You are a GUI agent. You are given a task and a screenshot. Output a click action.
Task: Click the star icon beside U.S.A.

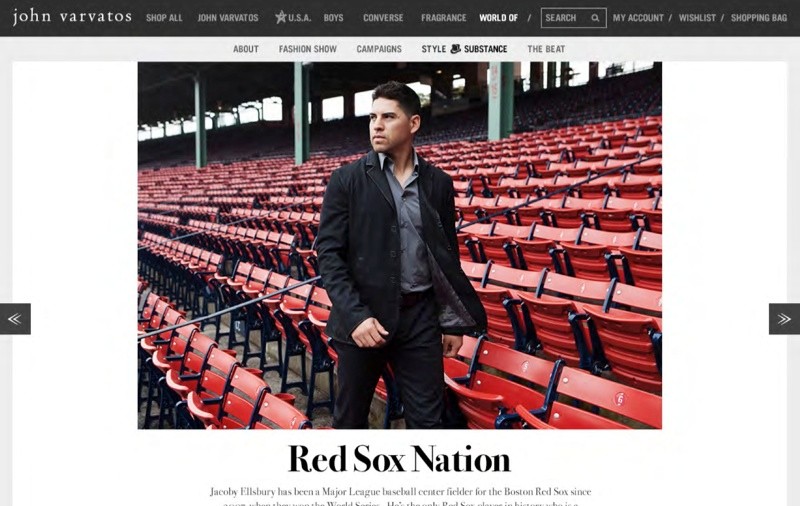pyautogui.click(x=281, y=17)
